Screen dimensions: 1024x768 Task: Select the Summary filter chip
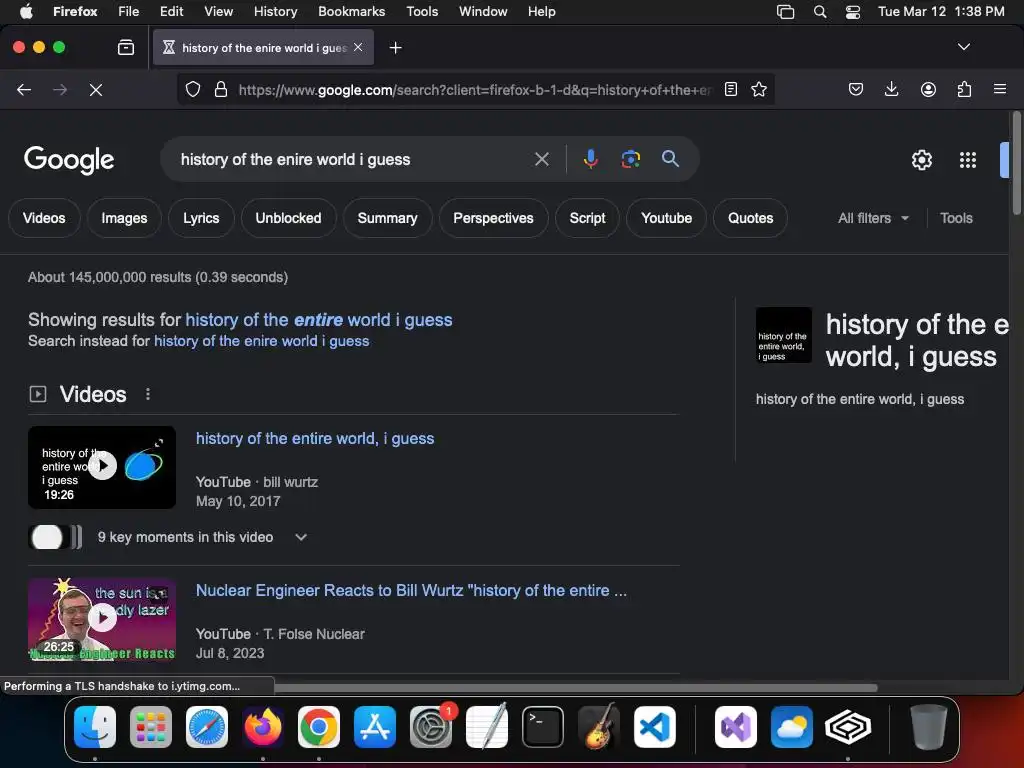click(387, 218)
